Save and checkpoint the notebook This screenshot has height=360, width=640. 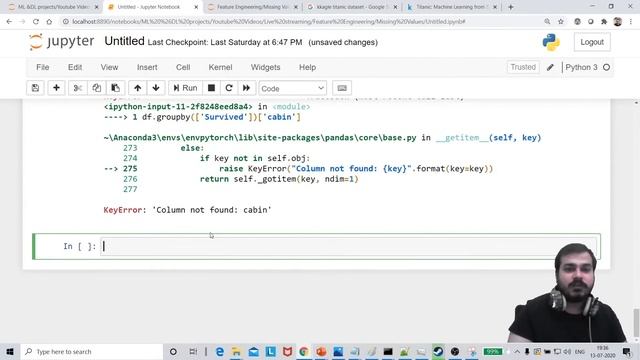36,88
